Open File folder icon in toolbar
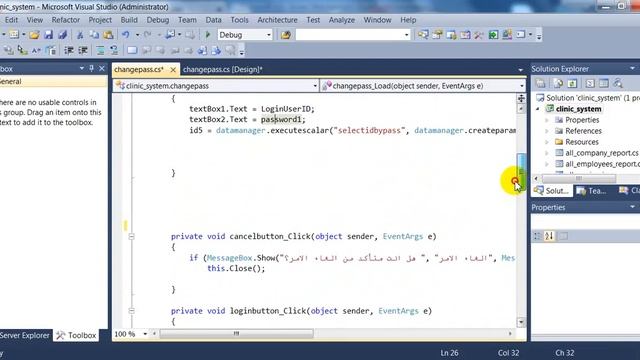 click(34, 35)
